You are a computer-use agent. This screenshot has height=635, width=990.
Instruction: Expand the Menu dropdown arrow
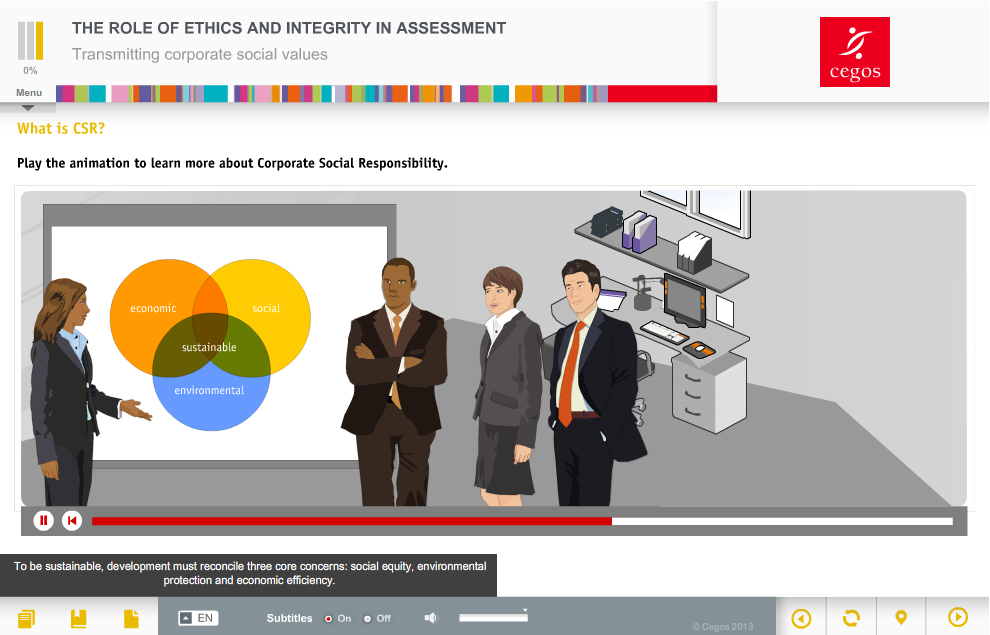click(x=28, y=107)
